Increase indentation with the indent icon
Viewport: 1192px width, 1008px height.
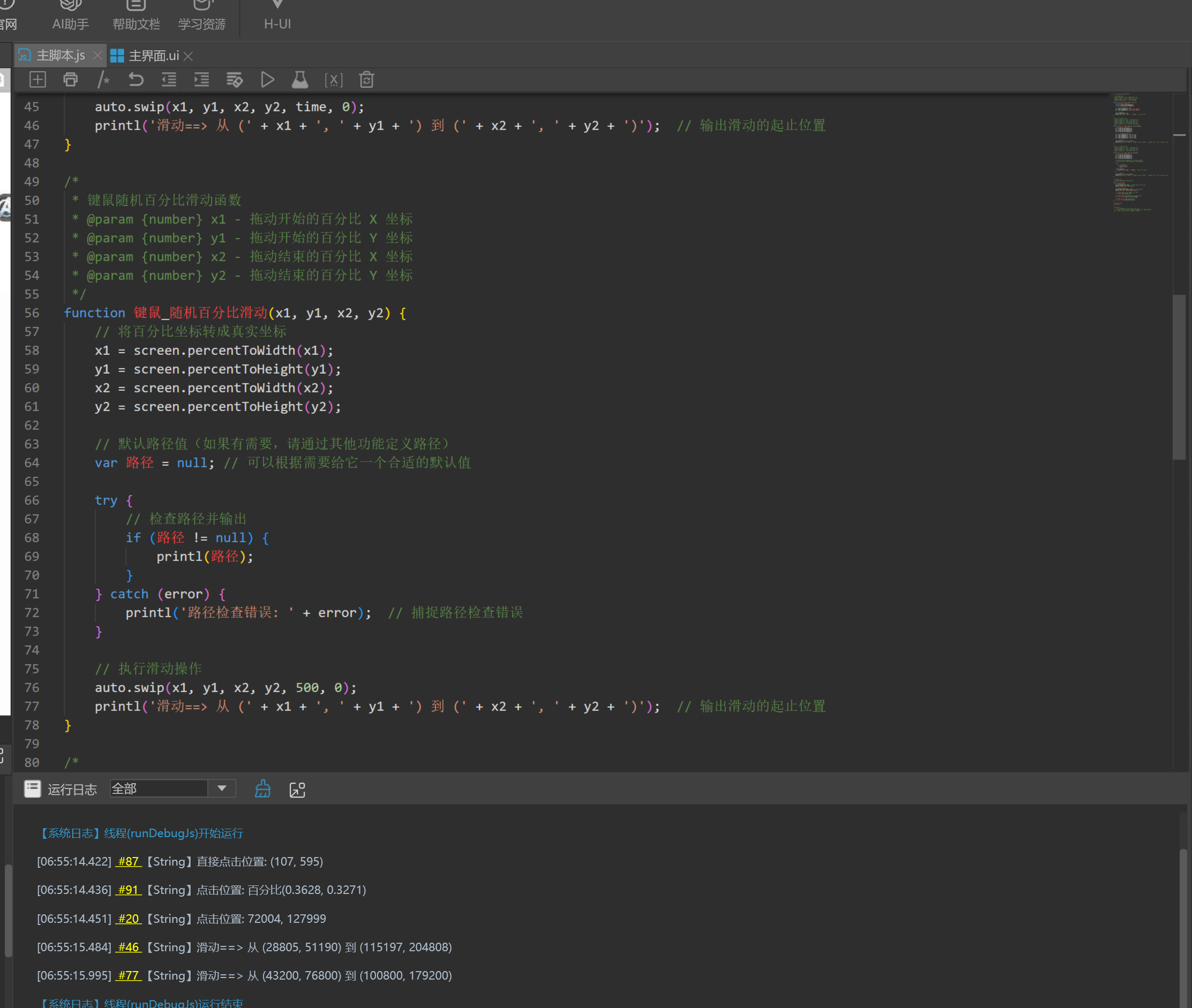point(202,79)
